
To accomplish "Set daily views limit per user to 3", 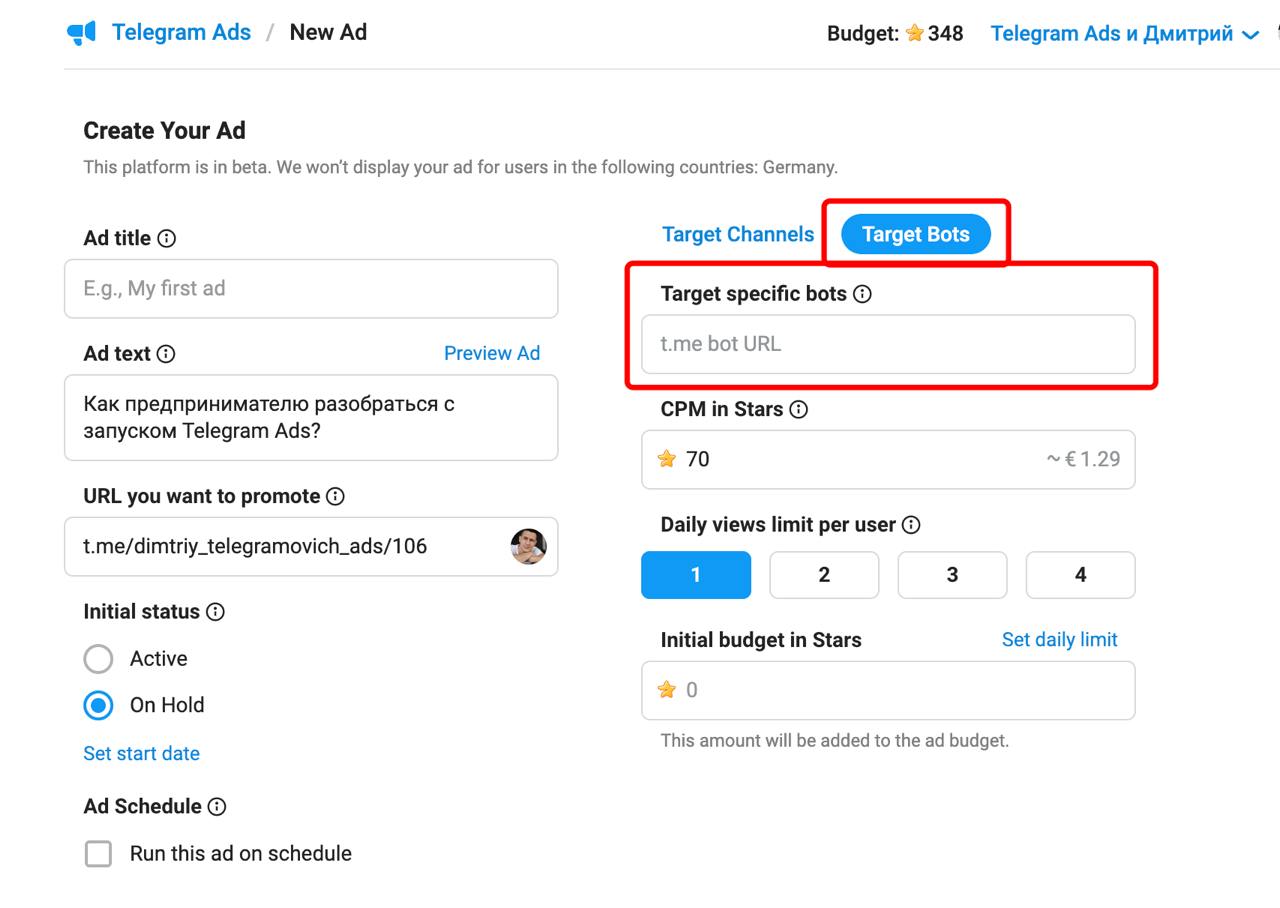I will pos(952,575).
